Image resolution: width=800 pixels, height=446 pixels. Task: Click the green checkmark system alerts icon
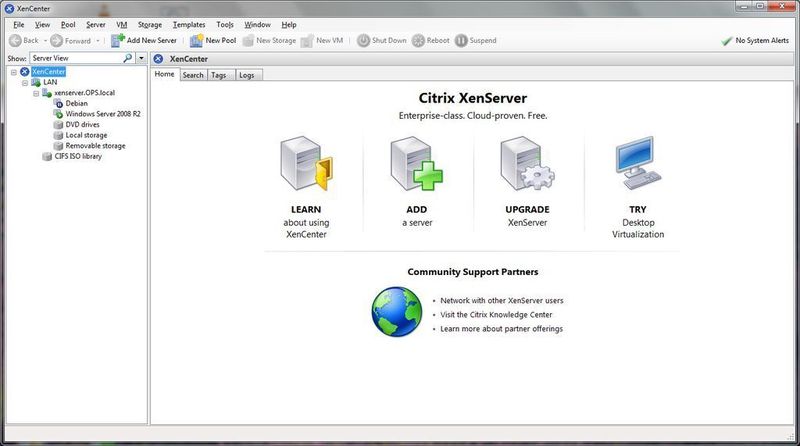click(x=727, y=41)
